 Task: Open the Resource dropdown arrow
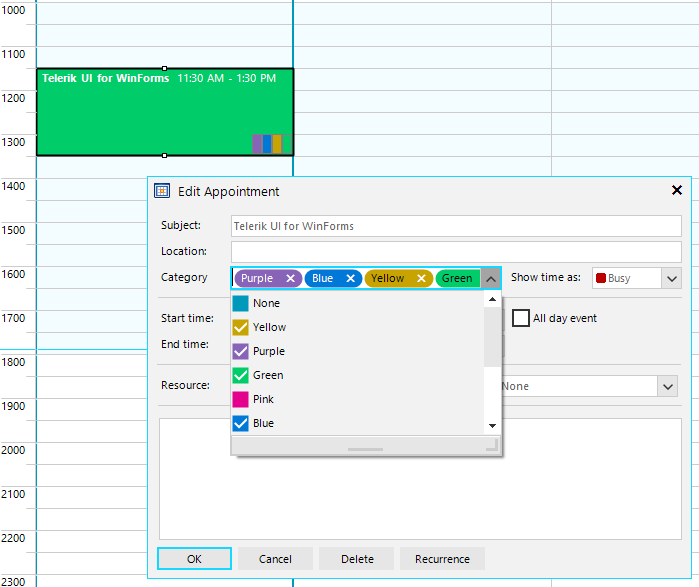[x=667, y=386]
